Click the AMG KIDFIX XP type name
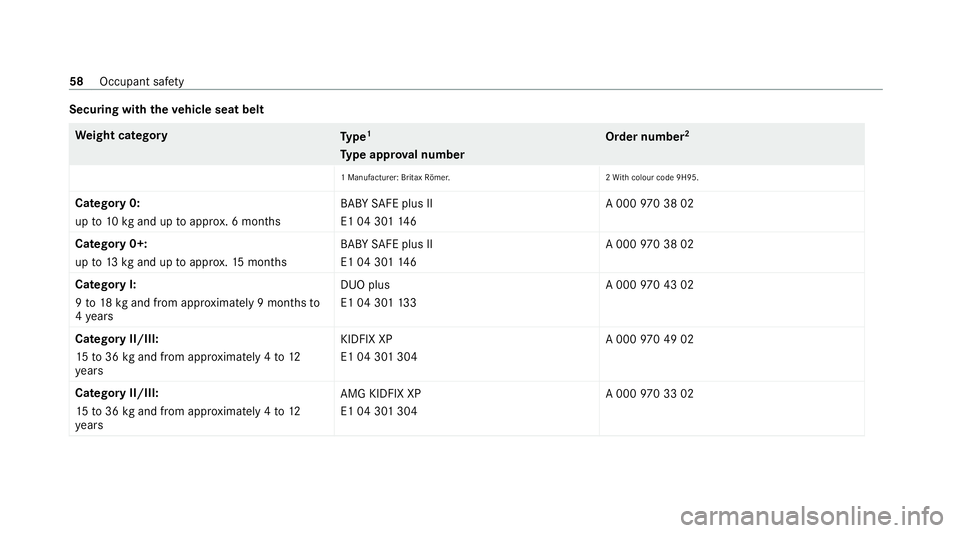The image size is (960, 533). [x=381, y=393]
